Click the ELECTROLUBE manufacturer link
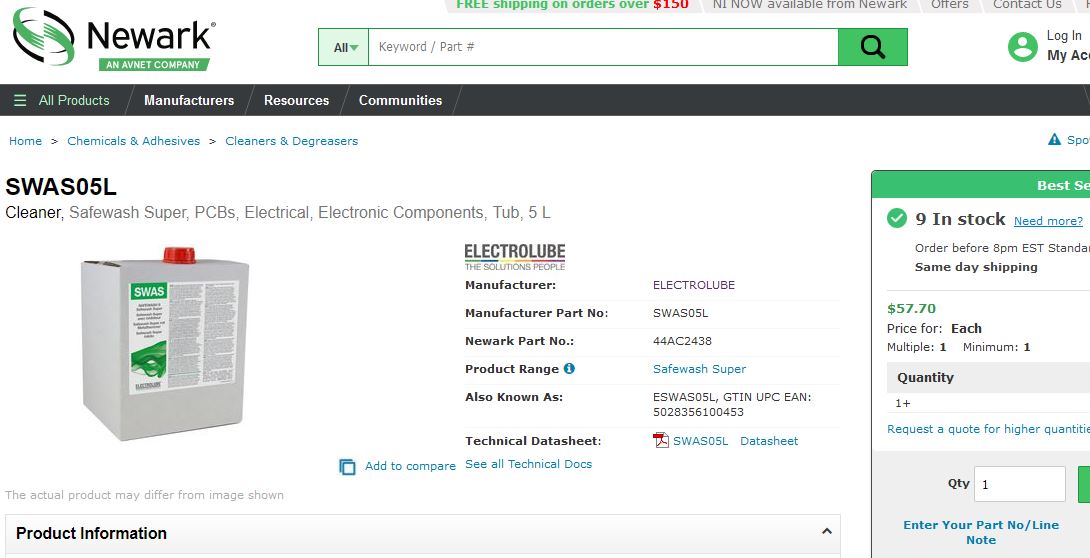Image resolution: width=1090 pixels, height=558 pixels. [x=694, y=285]
